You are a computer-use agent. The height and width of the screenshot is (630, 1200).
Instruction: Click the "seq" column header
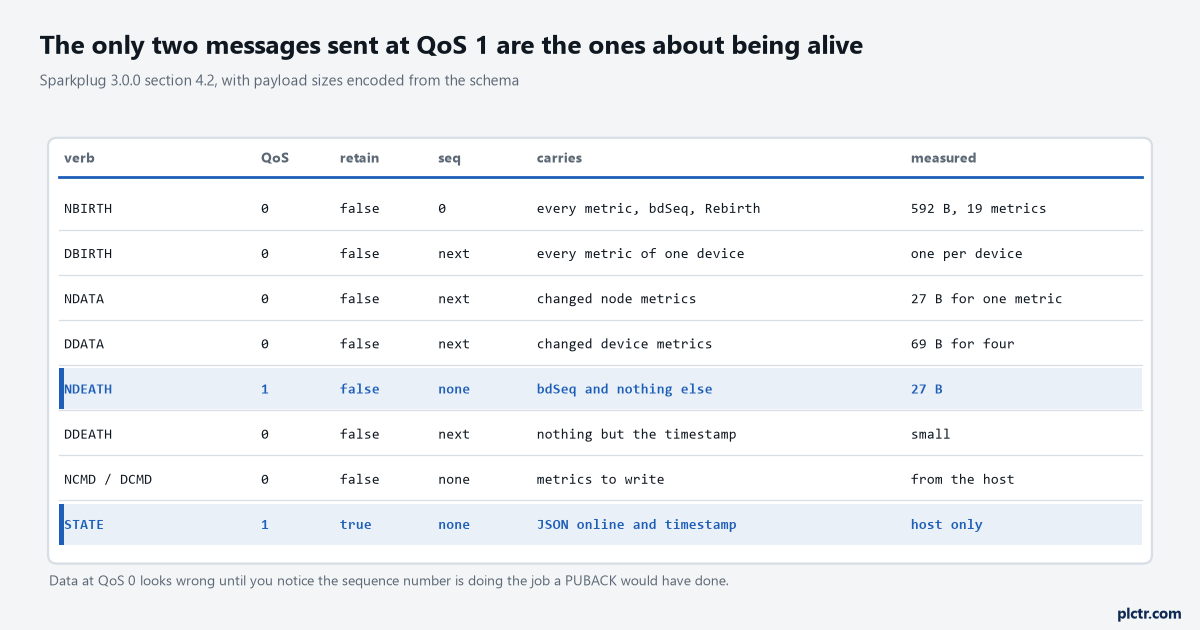(449, 159)
